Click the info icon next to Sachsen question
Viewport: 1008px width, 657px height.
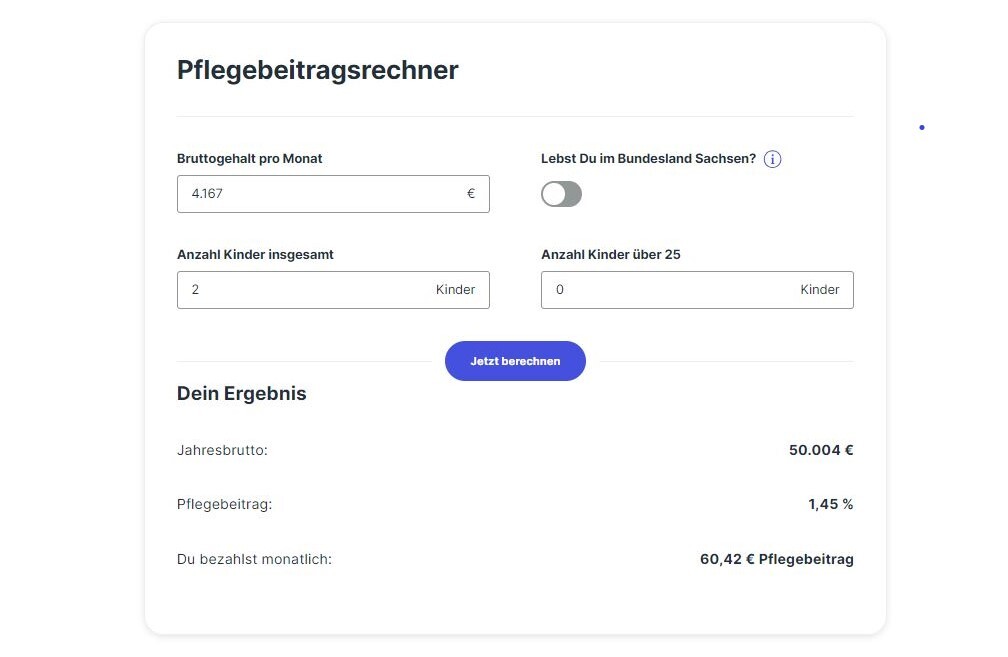[x=772, y=159]
